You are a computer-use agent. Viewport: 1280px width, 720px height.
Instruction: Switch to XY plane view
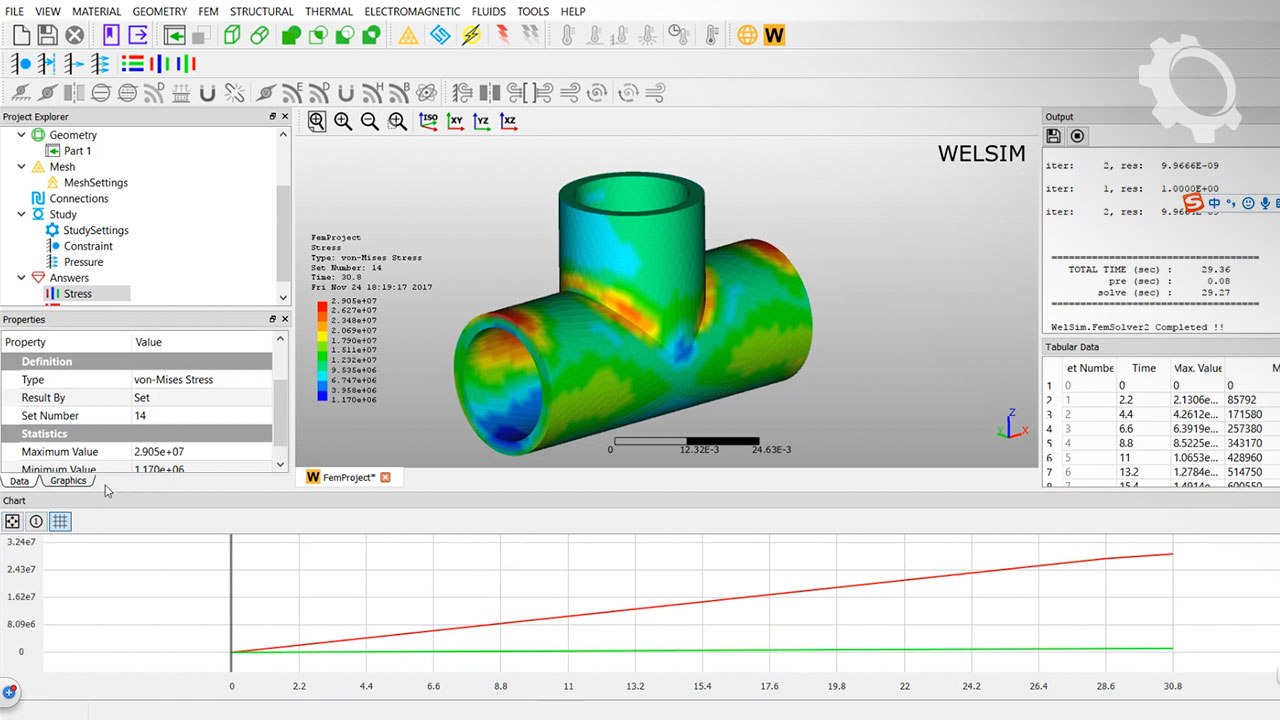pos(455,121)
